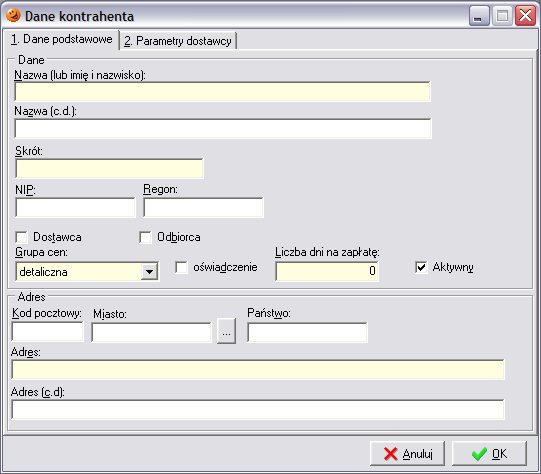Screen dimensions: 541x474
Task: Click the 'Liczba dni na zapłatę' field
Action: pos(327,271)
